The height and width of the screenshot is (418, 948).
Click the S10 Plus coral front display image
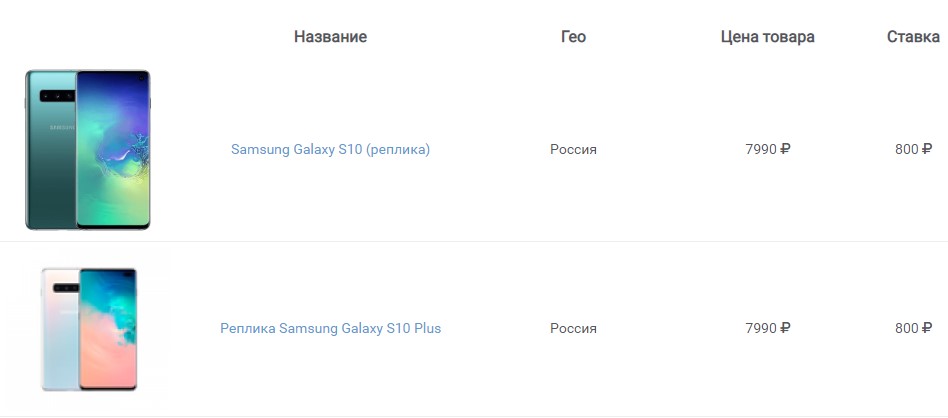click(108, 330)
